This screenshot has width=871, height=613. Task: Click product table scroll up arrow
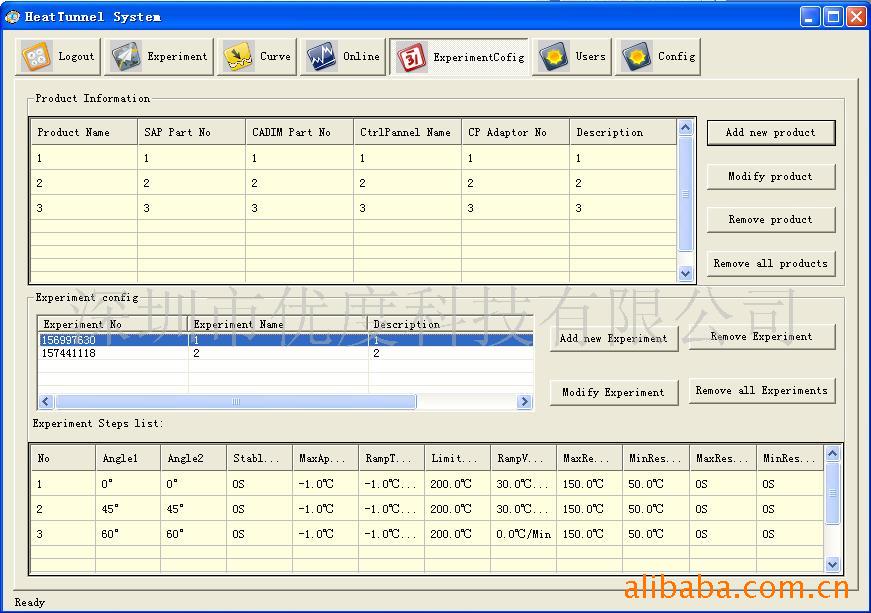tap(685, 128)
